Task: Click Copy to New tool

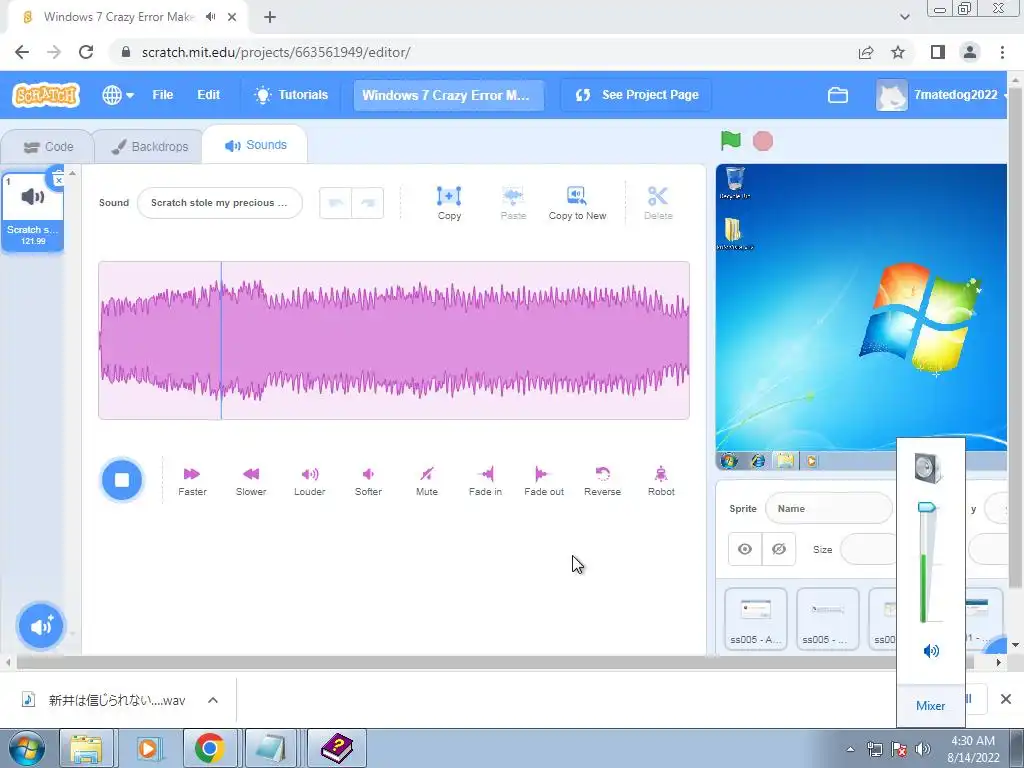Action: [x=577, y=203]
